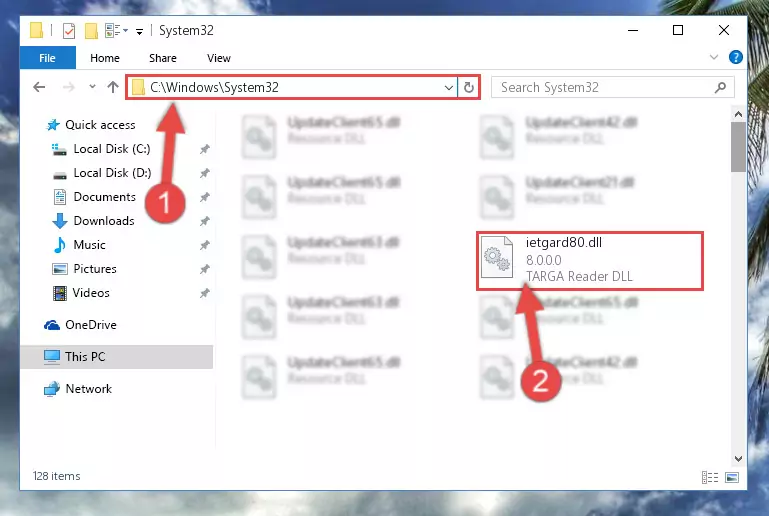Click the scroll down arrow of file list

point(738,459)
